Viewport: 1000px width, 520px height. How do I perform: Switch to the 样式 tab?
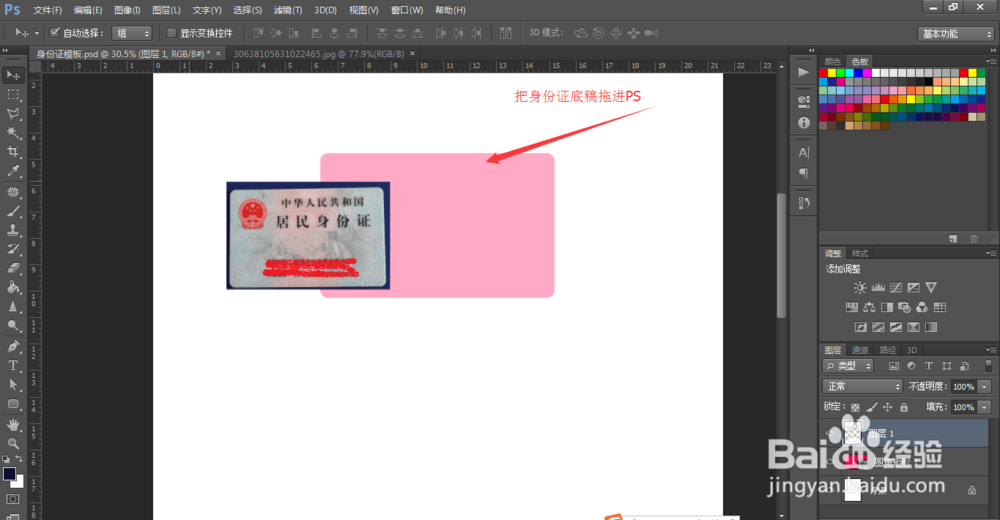click(x=860, y=254)
